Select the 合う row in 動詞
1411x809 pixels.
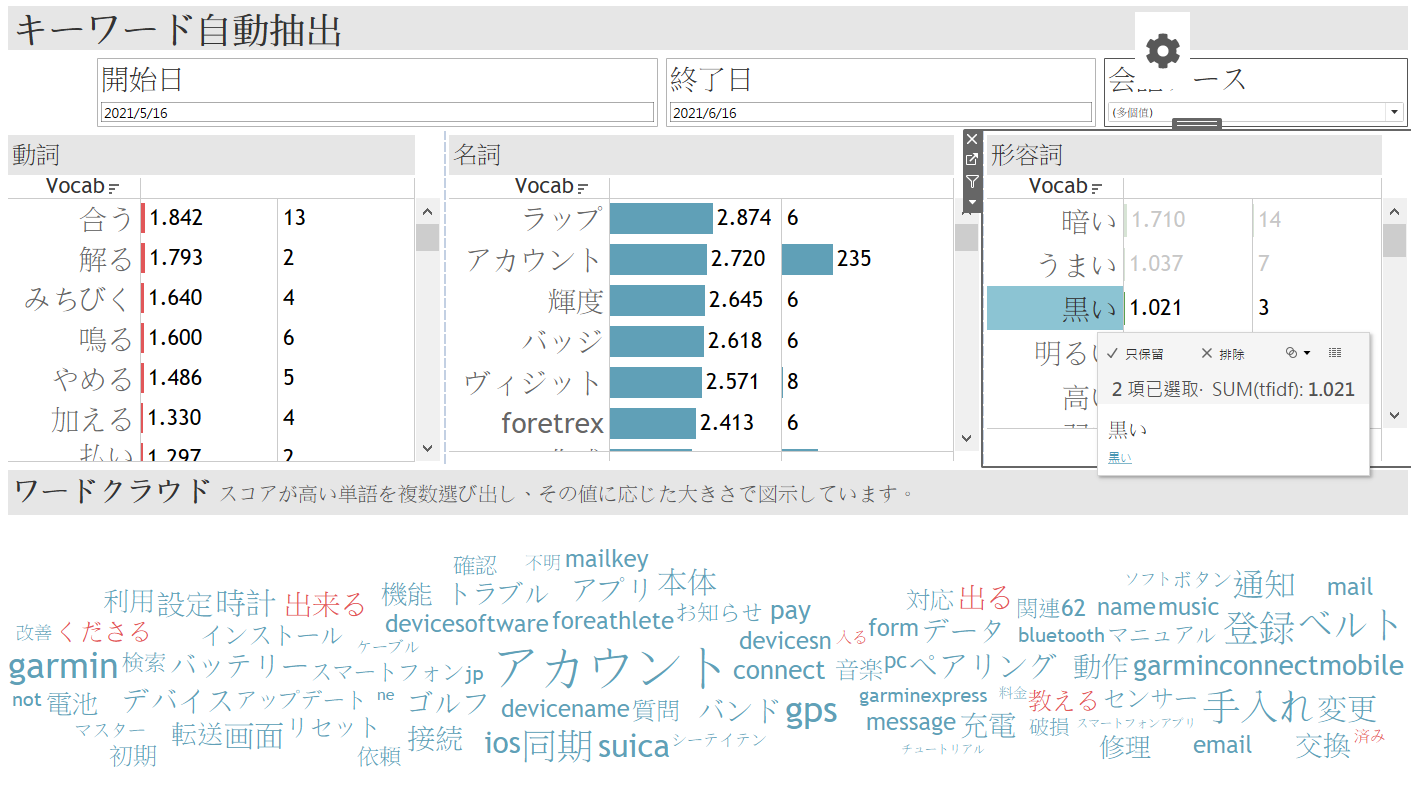click(211, 218)
